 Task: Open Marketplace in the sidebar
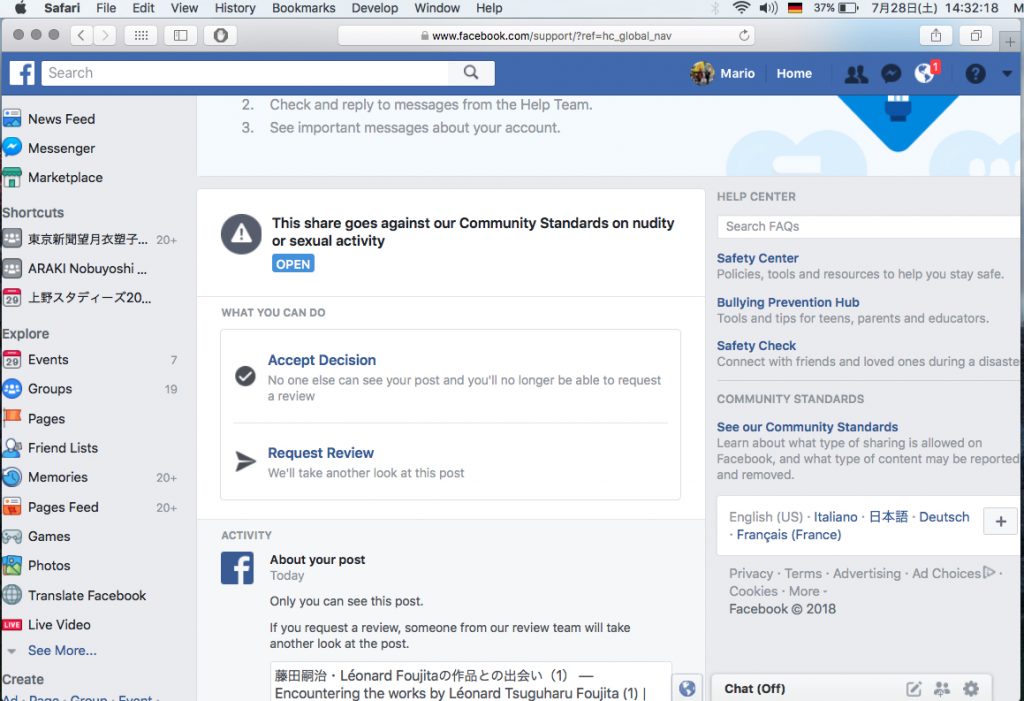coord(65,177)
